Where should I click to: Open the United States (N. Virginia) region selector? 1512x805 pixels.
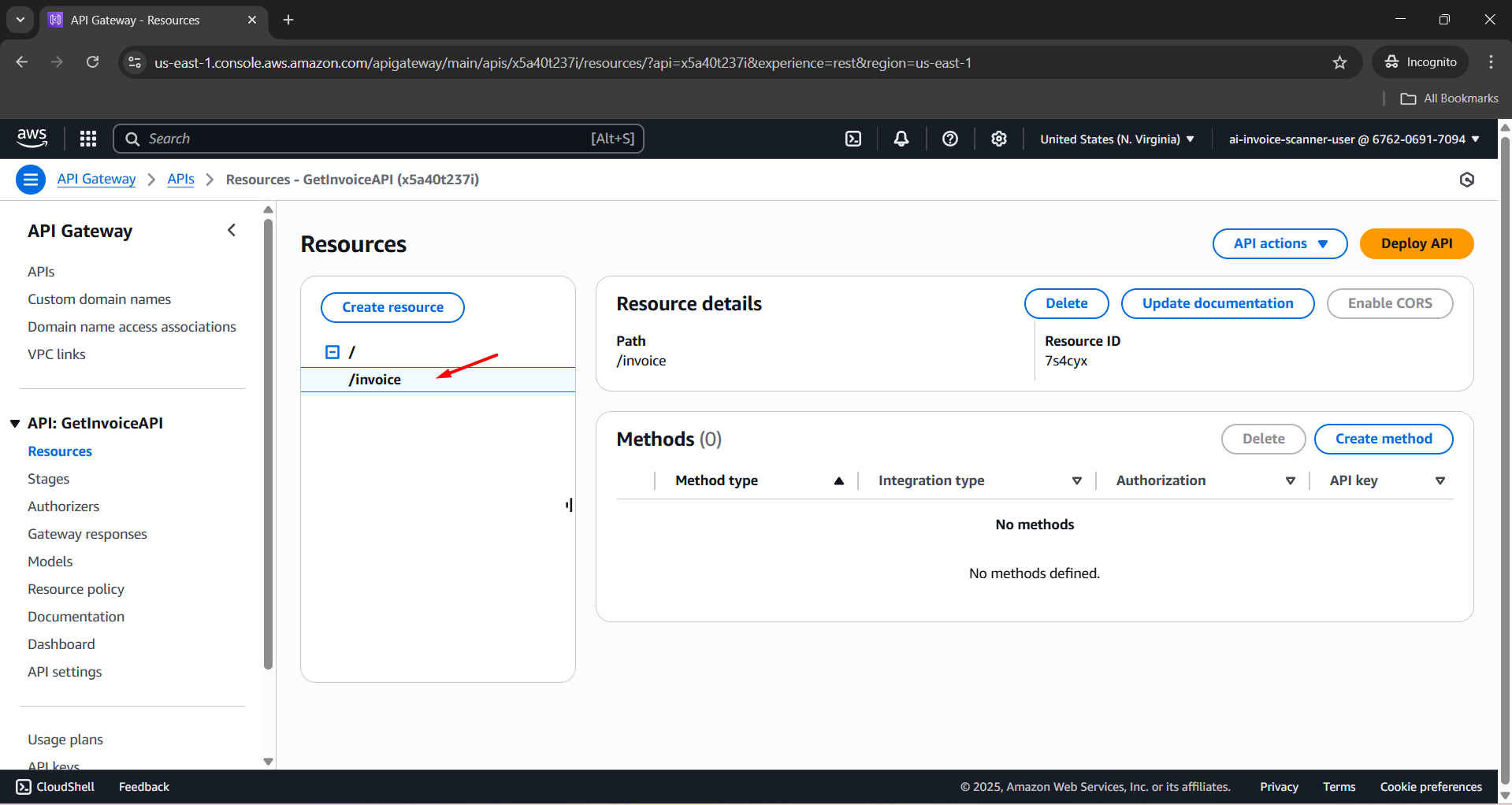[1116, 139]
